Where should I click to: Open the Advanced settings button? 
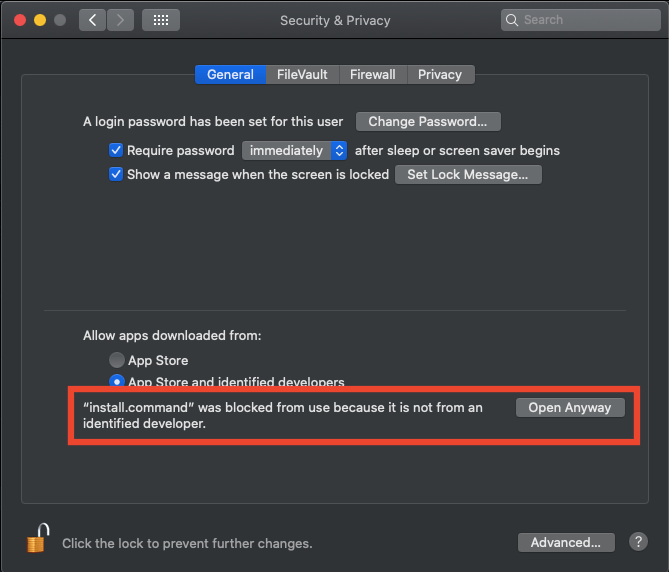(x=565, y=542)
